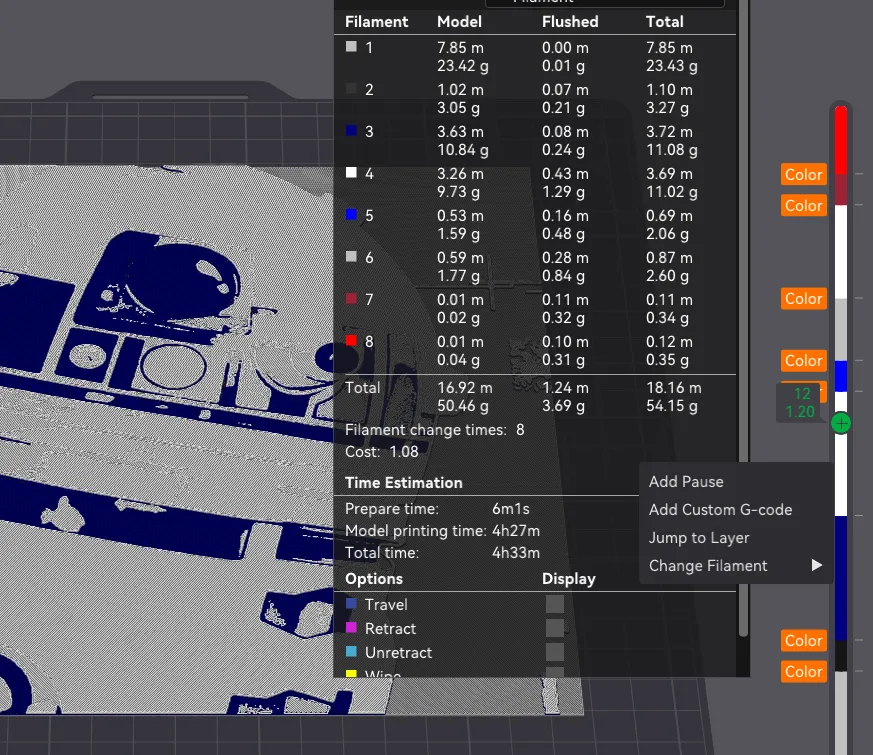Click the Filament column header
Screen dimensions: 873x755
[x=376, y=22]
